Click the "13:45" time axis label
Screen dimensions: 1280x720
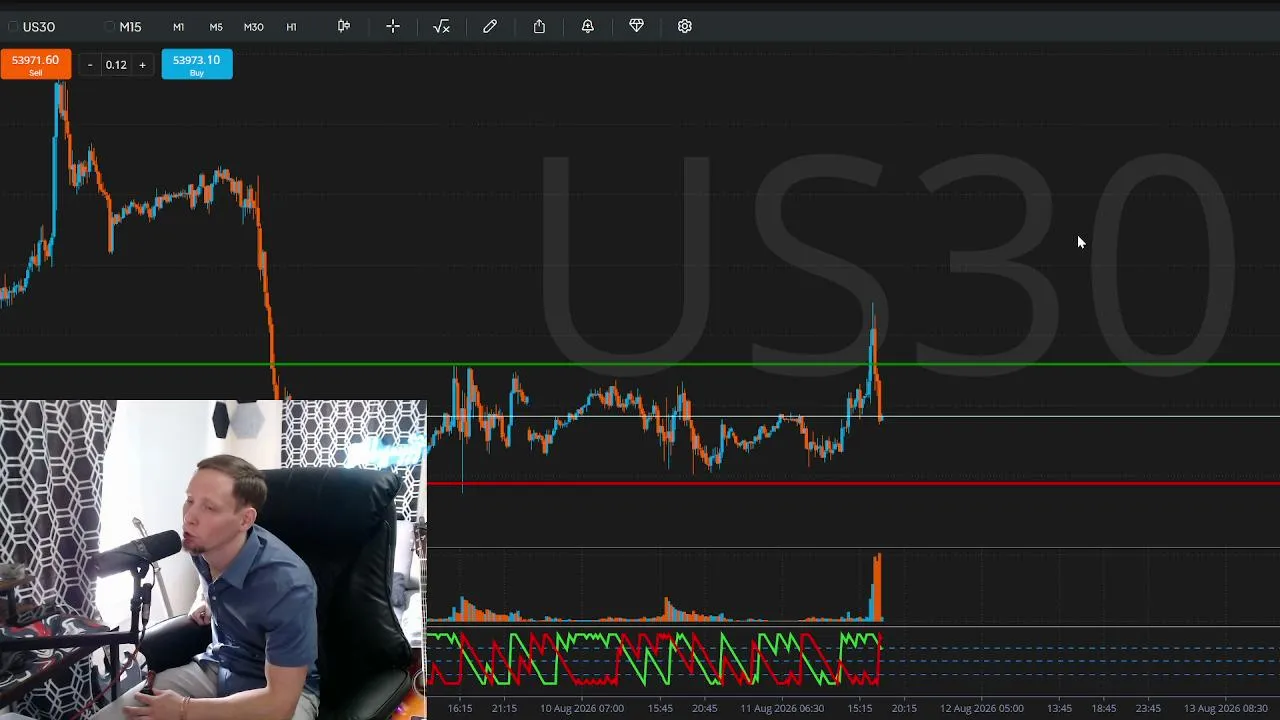1059,708
